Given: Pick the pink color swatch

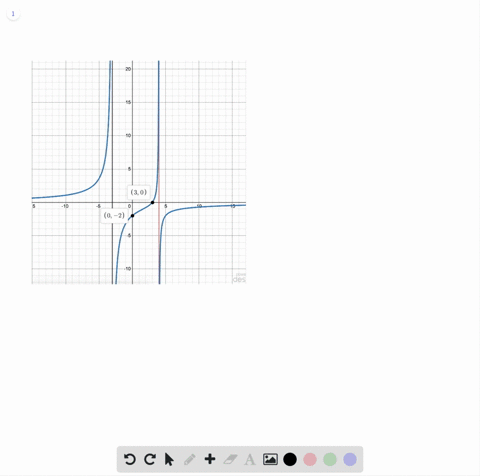Looking at the screenshot, I should (x=310, y=459).
